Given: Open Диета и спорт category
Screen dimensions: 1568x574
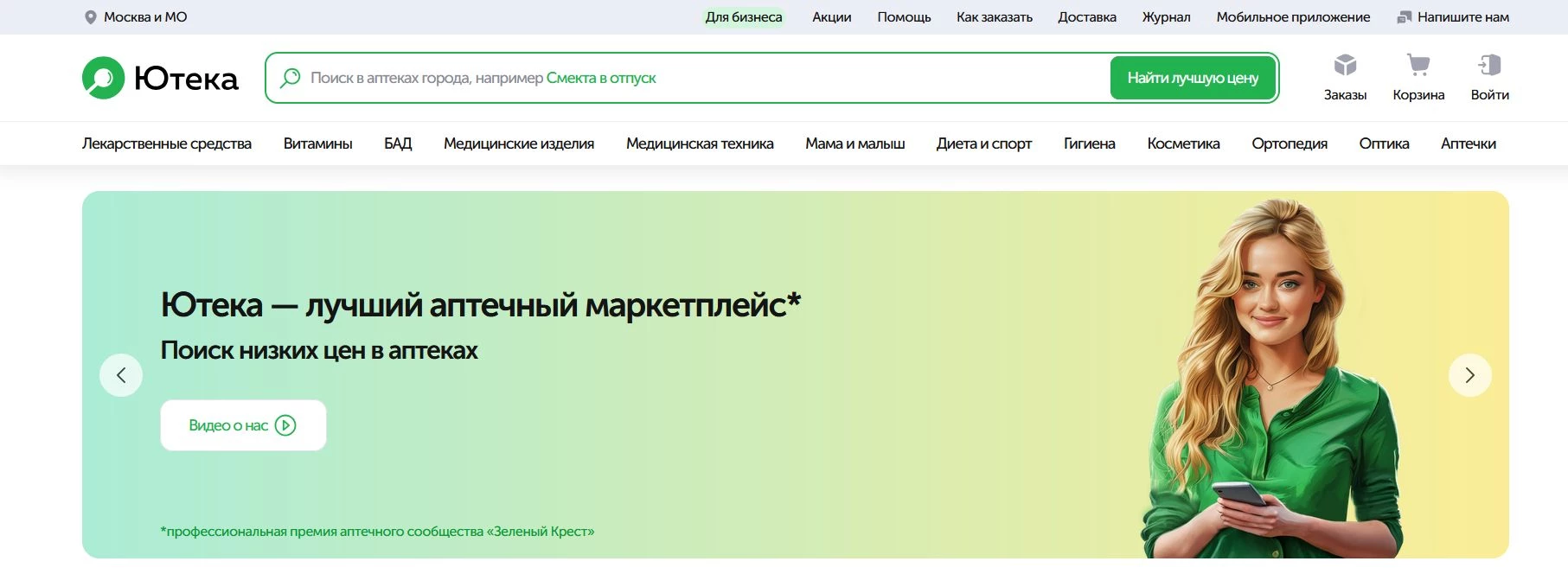Looking at the screenshot, I should click(x=984, y=143).
